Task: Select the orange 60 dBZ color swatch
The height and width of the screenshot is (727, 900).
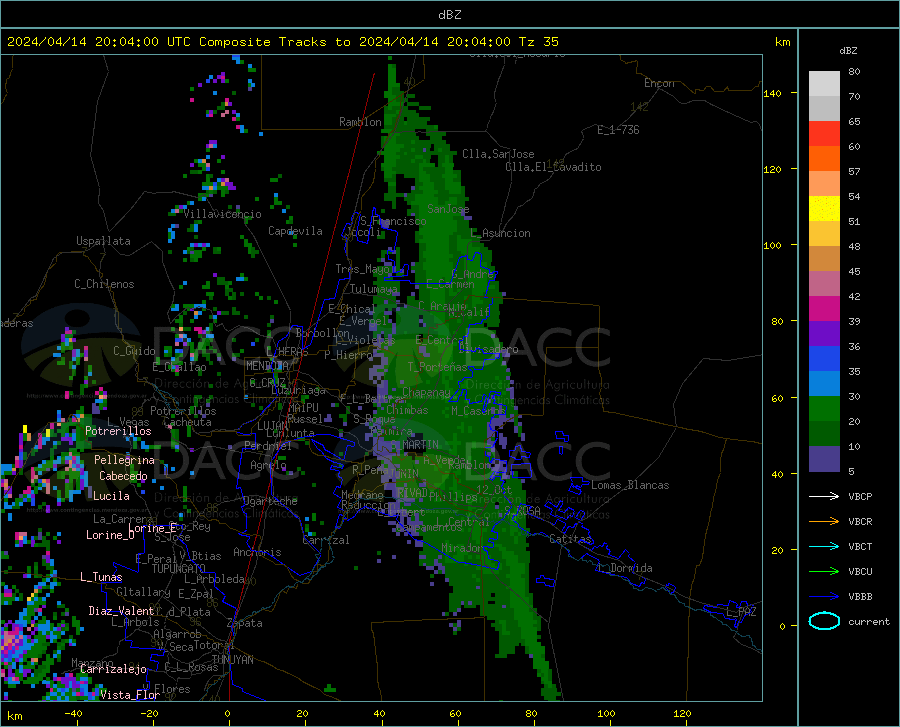Action: [x=824, y=159]
